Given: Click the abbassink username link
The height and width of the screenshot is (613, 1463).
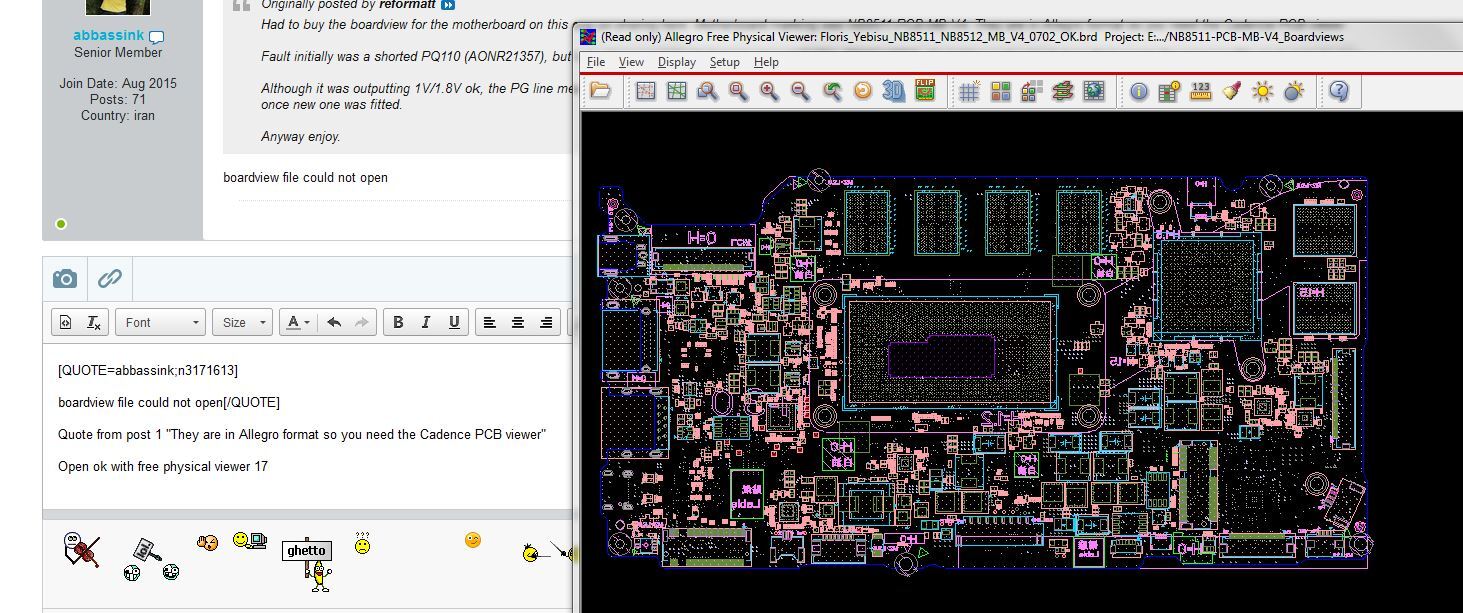Looking at the screenshot, I should 108,35.
